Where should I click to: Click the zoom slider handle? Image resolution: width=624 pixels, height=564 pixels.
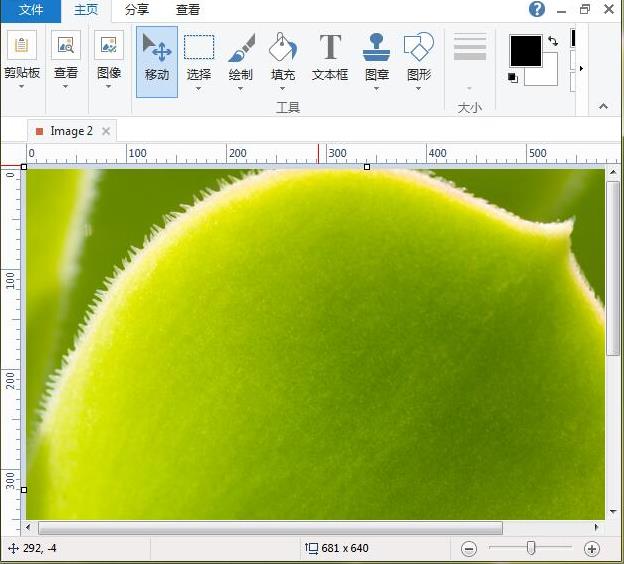[531, 548]
